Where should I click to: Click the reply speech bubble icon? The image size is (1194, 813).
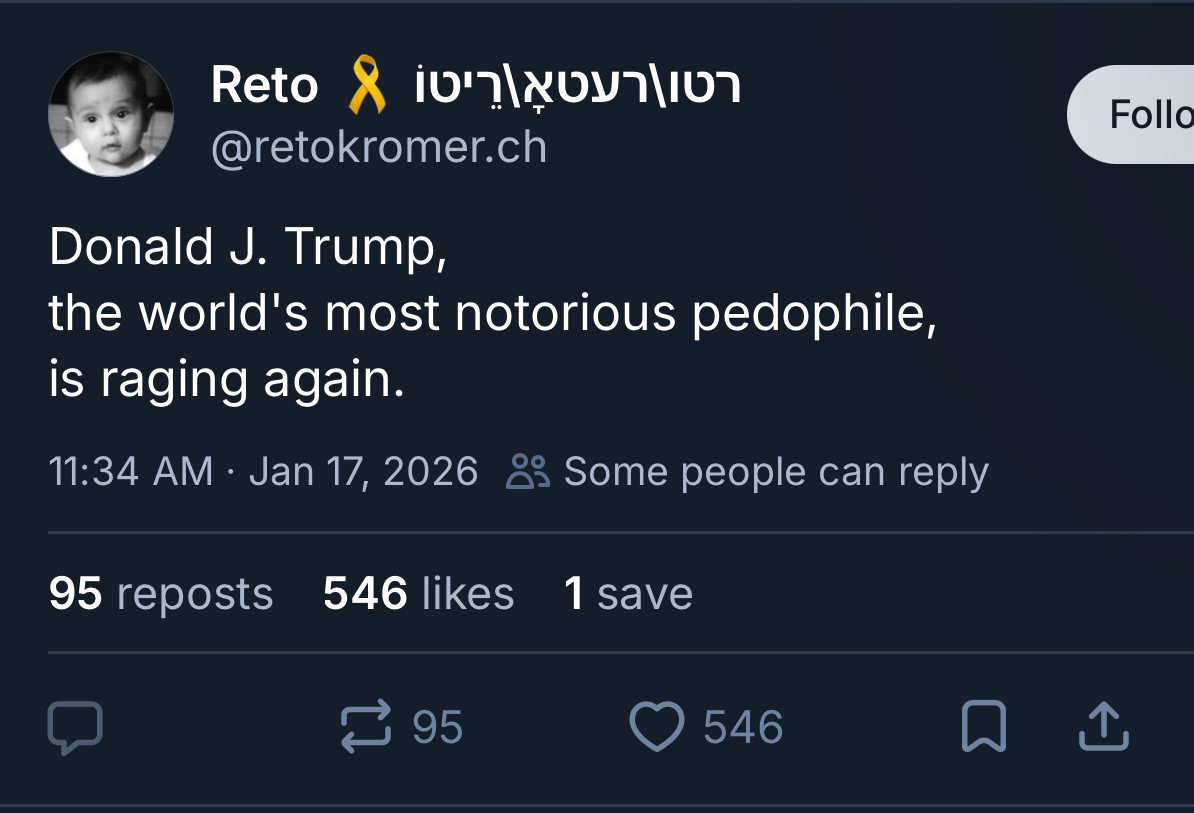coord(75,727)
